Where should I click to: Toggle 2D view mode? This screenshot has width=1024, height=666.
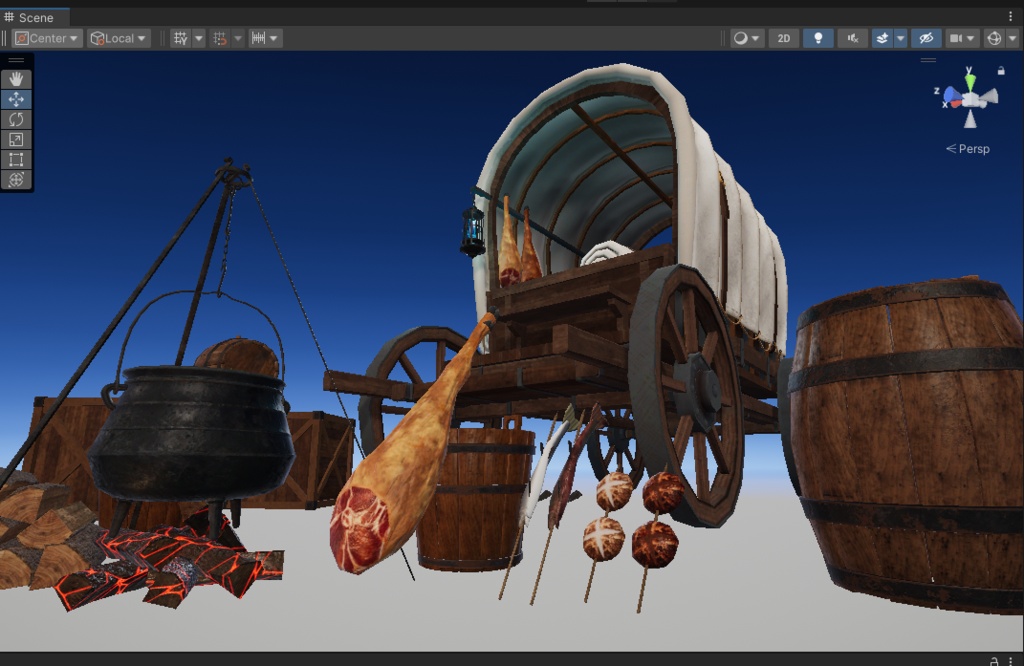pos(784,39)
